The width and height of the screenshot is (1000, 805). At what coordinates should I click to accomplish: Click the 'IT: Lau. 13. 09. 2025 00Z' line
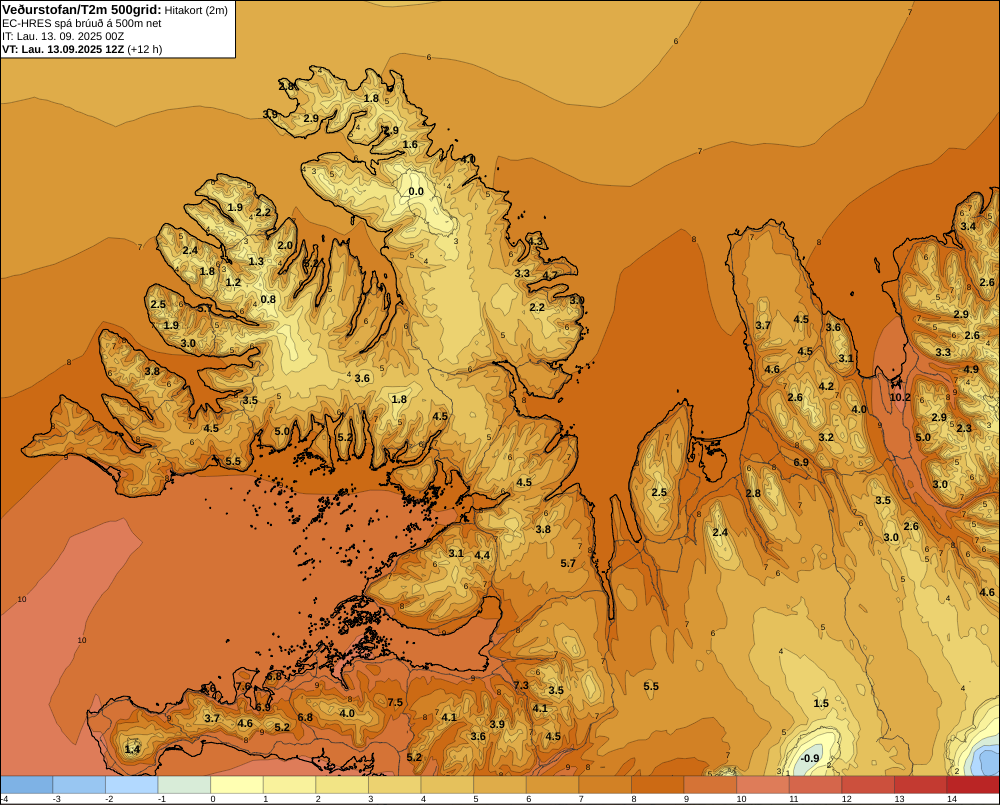tap(63, 36)
